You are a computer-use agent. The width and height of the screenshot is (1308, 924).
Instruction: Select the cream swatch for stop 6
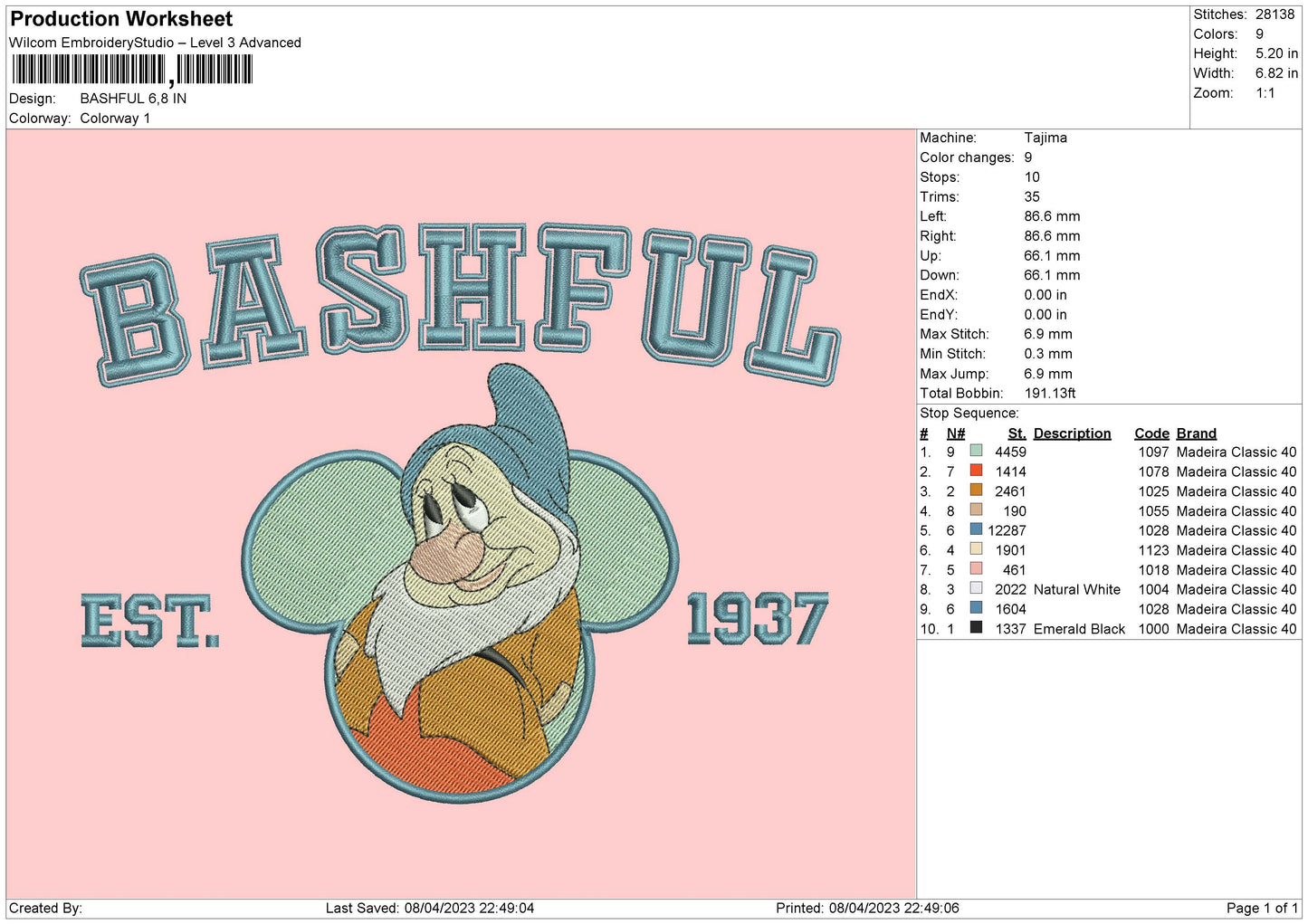pyautogui.click(x=976, y=549)
